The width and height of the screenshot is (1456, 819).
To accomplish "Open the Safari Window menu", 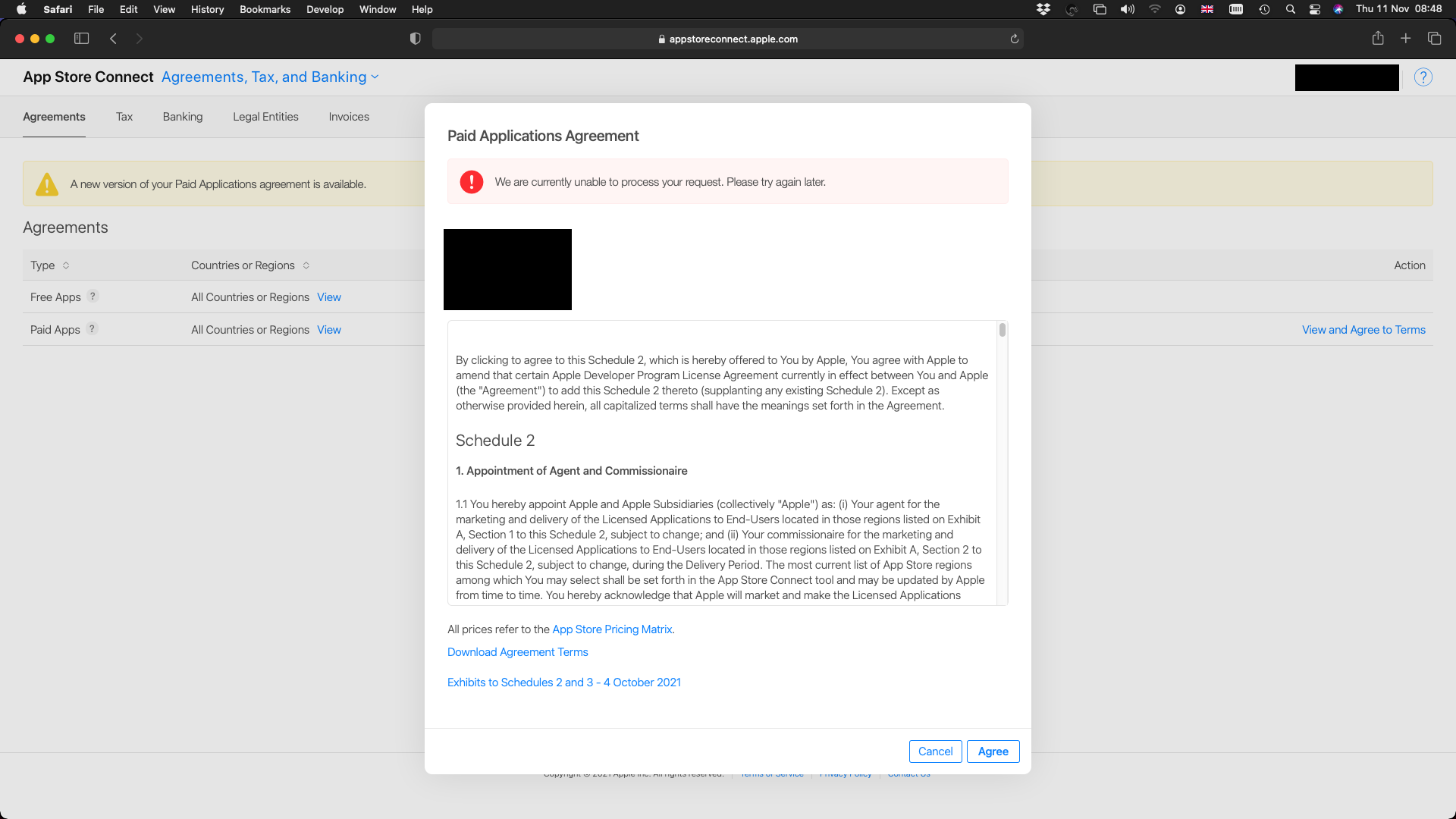I will point(378,9).
